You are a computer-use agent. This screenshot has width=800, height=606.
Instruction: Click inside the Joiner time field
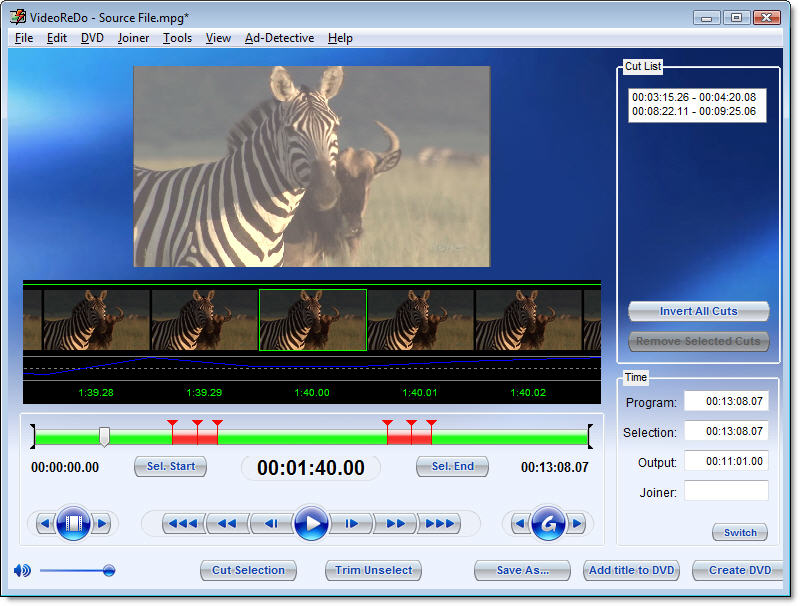(726, 491)
